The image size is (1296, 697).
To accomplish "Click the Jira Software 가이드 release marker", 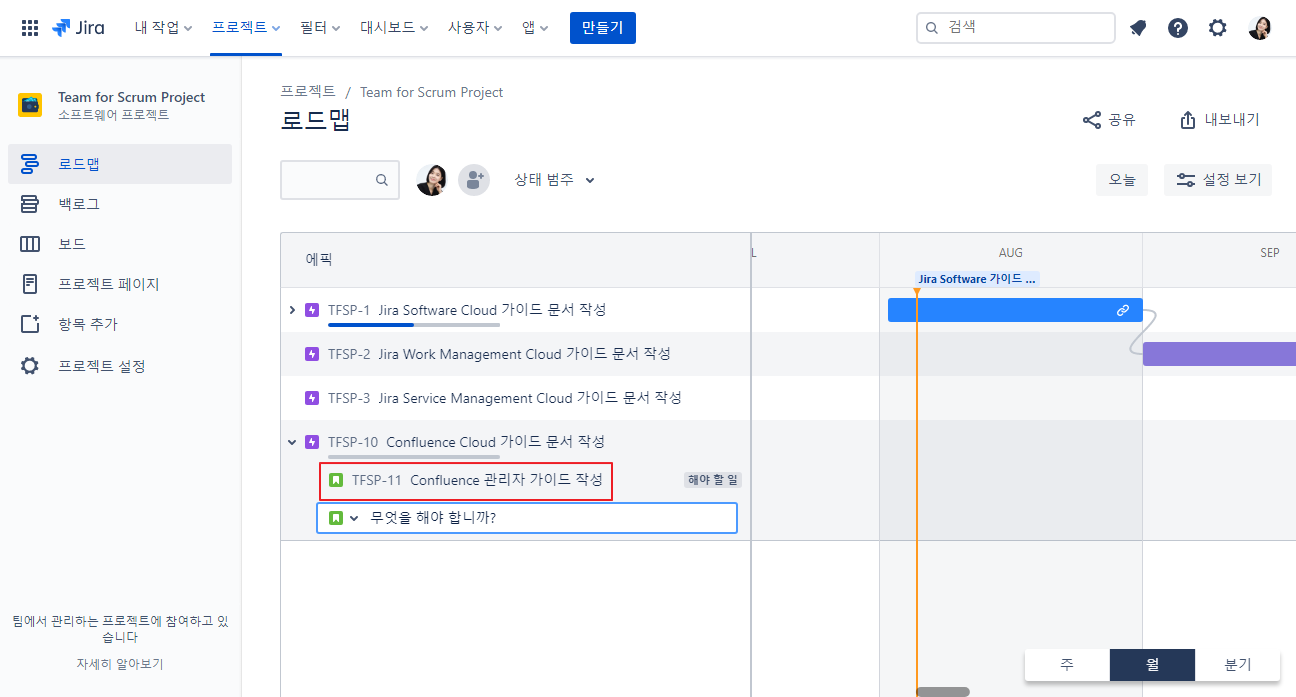I will 977,279.
